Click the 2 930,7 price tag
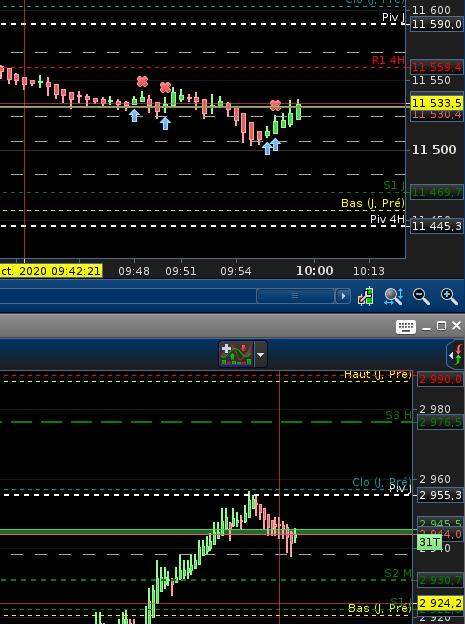 [x=440, y=580]
